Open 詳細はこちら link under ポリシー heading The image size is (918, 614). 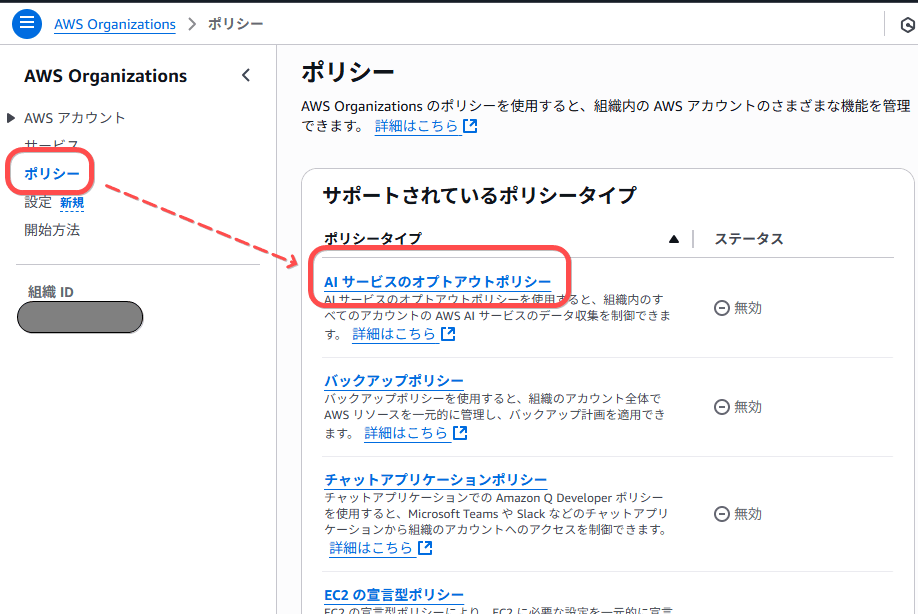pyautogui.click(x=416, y=126)
